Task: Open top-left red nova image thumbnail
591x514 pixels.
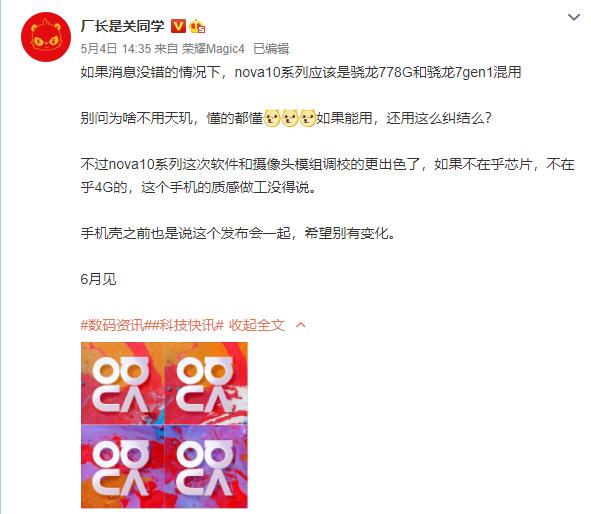Action: point(122,383)
